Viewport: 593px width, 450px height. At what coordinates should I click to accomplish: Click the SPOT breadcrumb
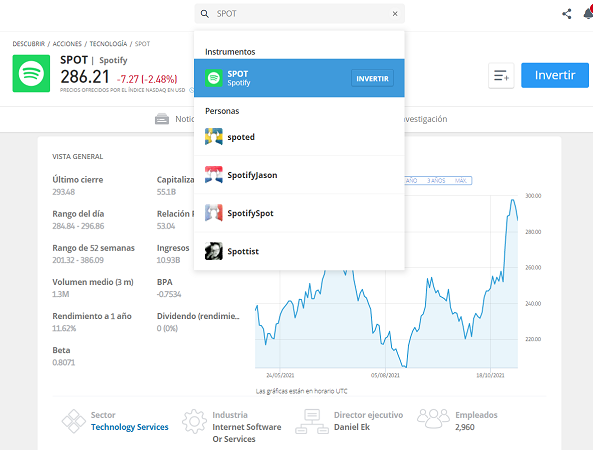(142, 44)
